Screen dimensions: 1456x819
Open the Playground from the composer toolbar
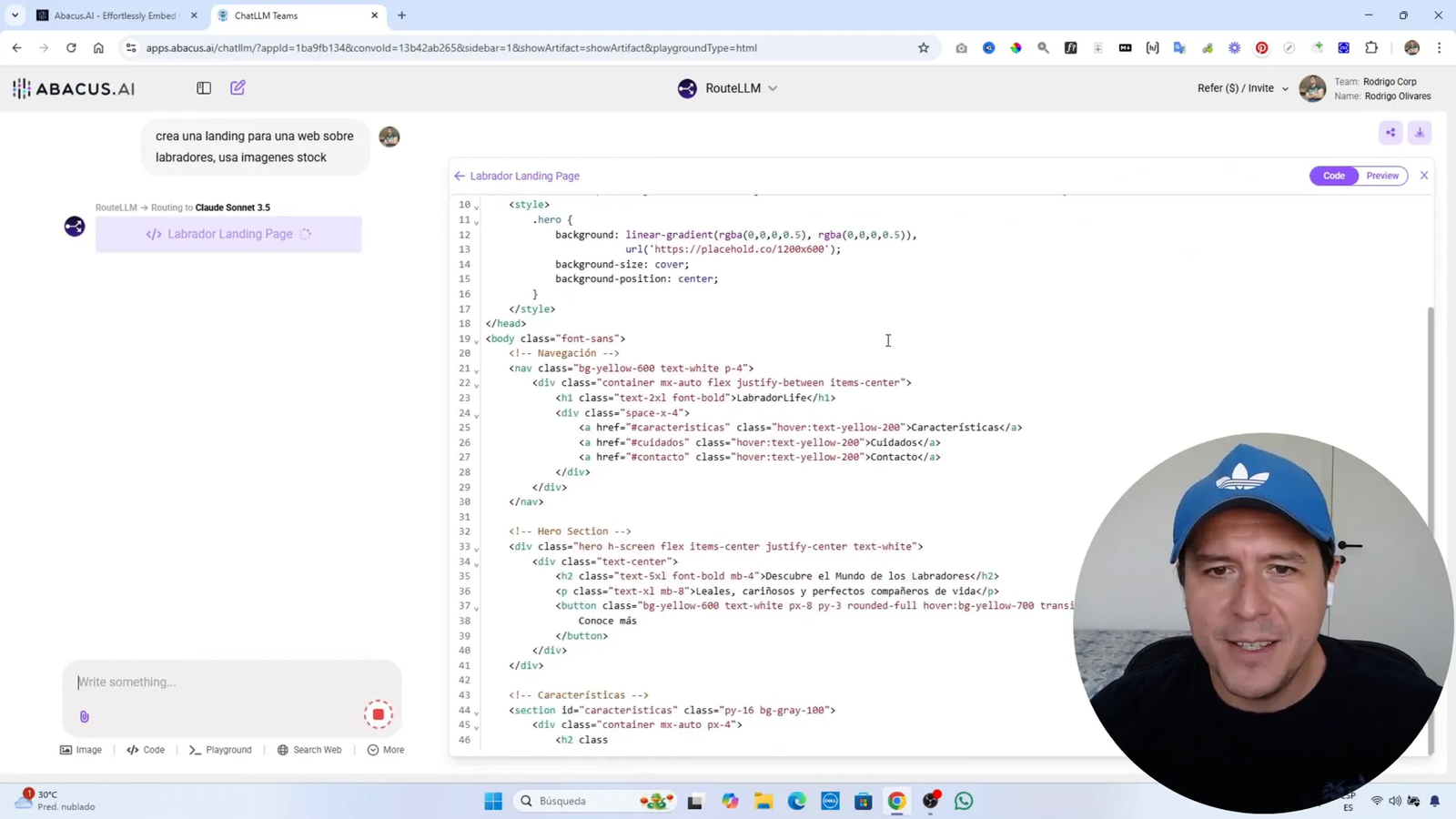point(220,749)
